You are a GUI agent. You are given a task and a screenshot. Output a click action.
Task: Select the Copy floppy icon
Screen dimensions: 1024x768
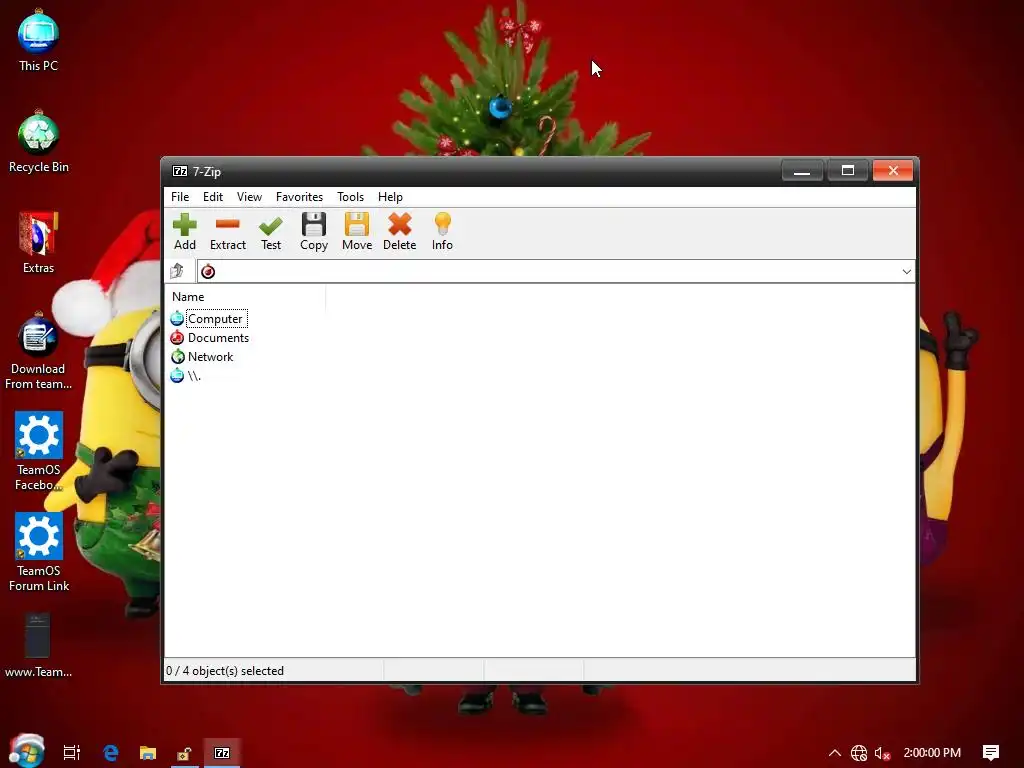coord(313,224)
